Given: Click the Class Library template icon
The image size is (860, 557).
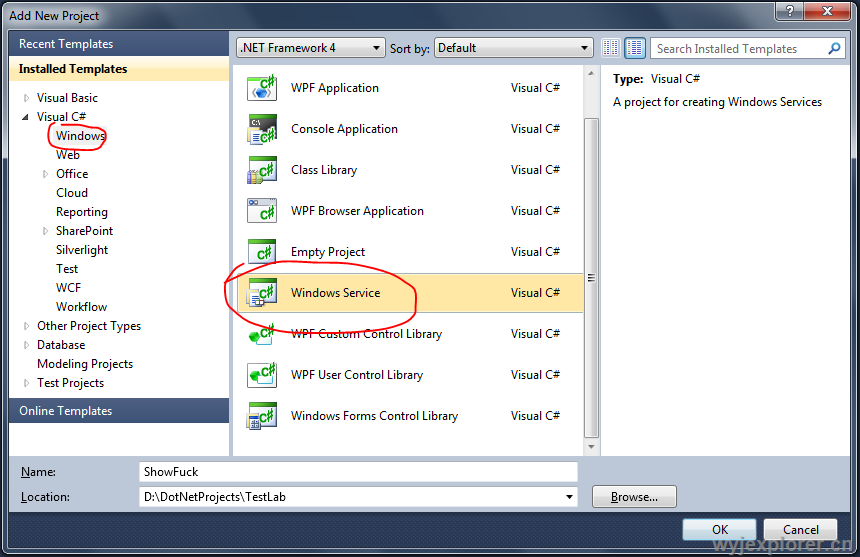Looking at the screenshot, I should pos(262,170).
